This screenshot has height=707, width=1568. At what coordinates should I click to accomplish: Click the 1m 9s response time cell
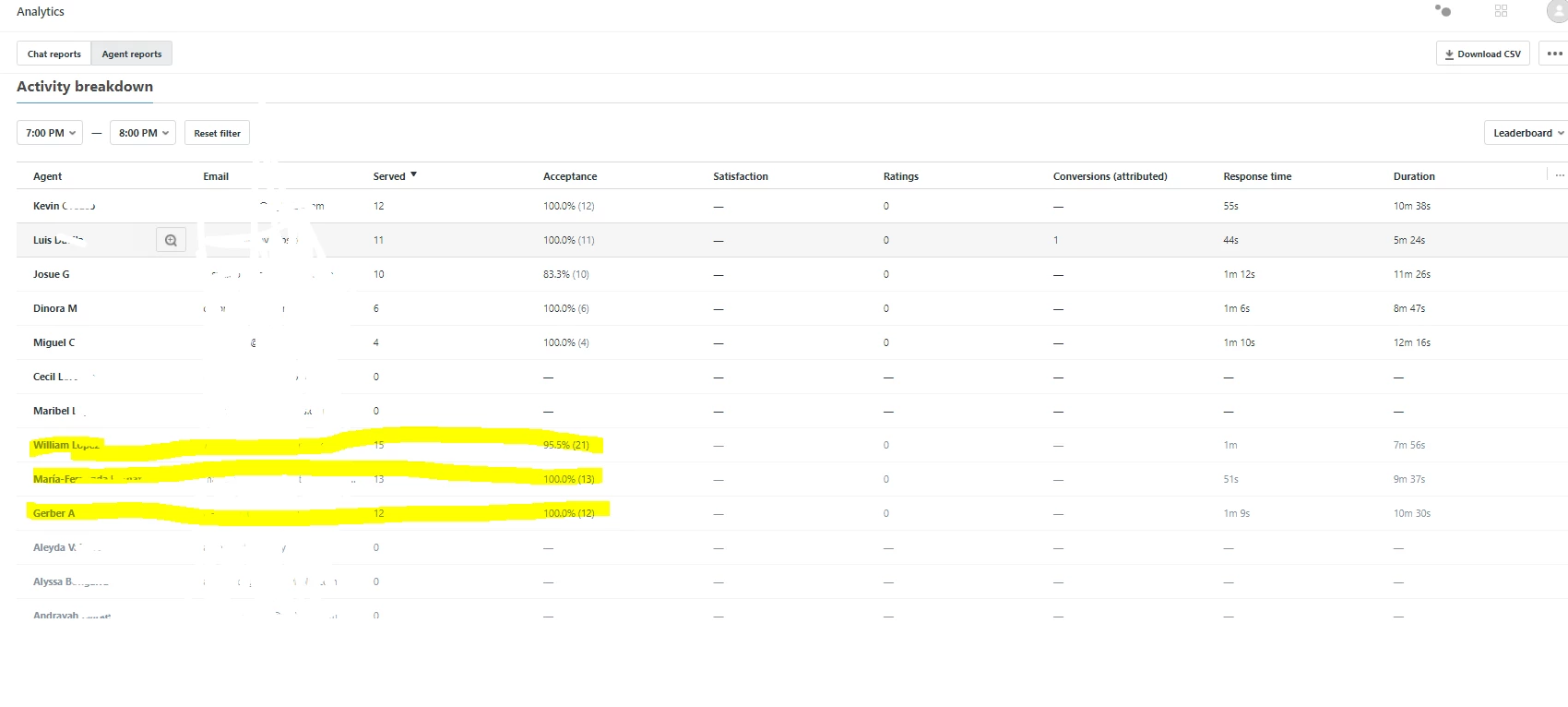click(x=1237, y=513)
